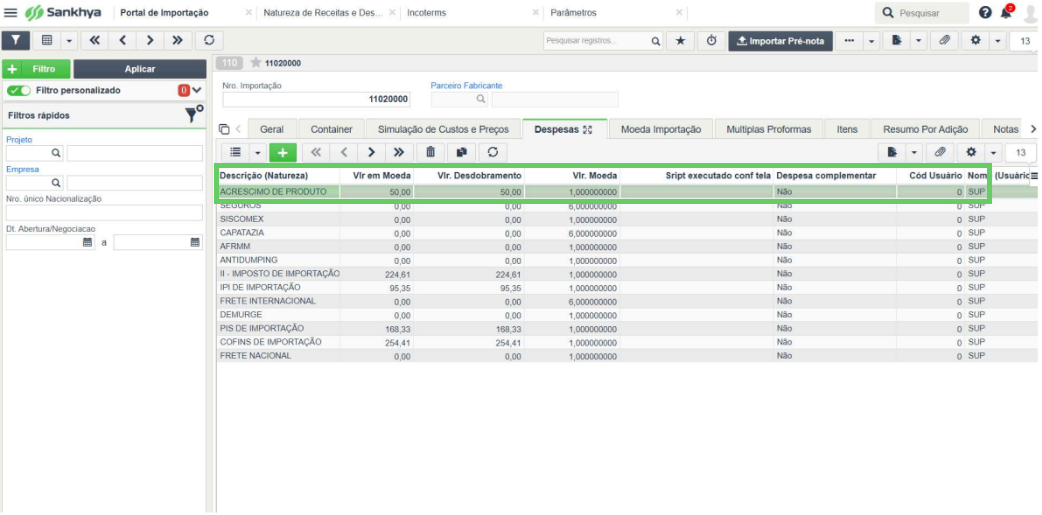Viewport: 1042px width, 515px height.
Task: Open the main toolbar export dropdown arrow
Action: point(918,41)
